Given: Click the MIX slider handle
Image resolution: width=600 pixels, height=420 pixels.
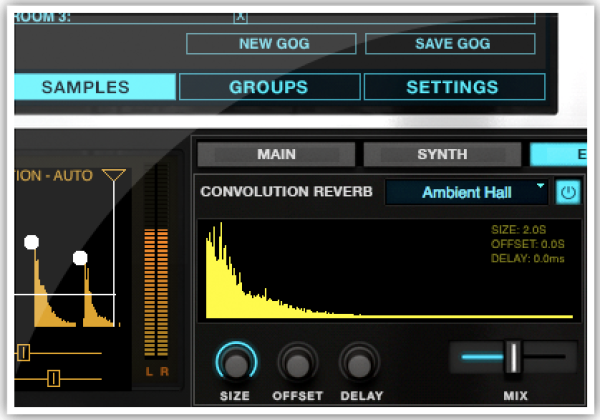Looking at the screenshot, I should [x=513, y=356].
